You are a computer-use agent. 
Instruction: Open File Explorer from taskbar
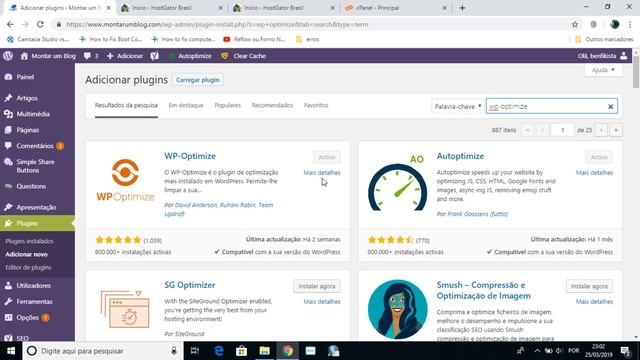click(264, 351)
